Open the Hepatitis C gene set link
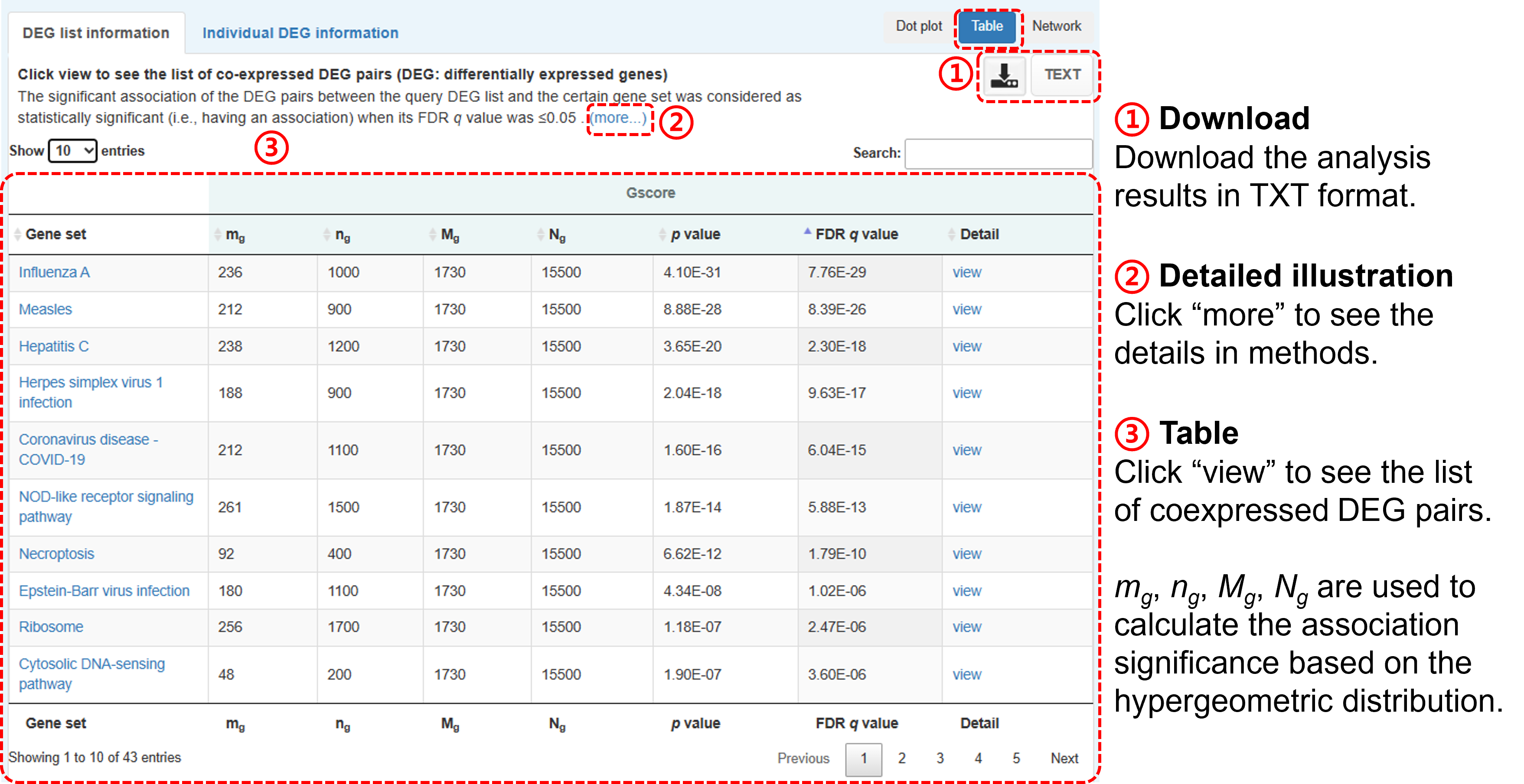This screenshot has height=784, width=1524. tap(53, 346)
